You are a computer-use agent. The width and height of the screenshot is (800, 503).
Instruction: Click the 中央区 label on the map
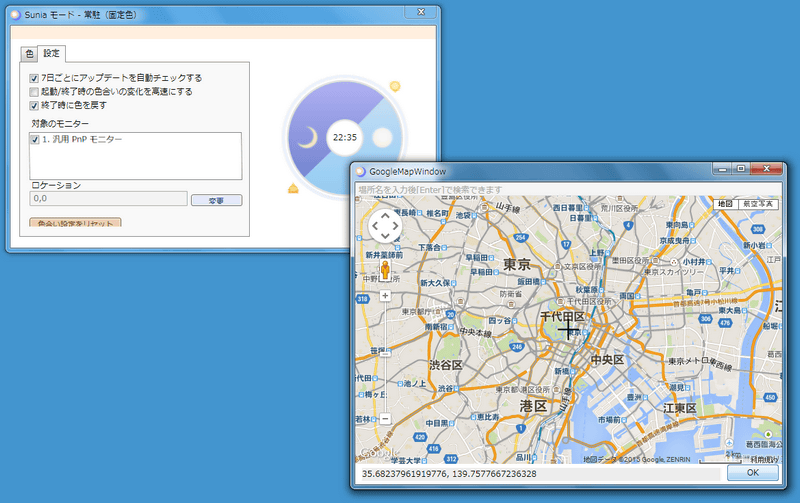[x=607, y=360]
